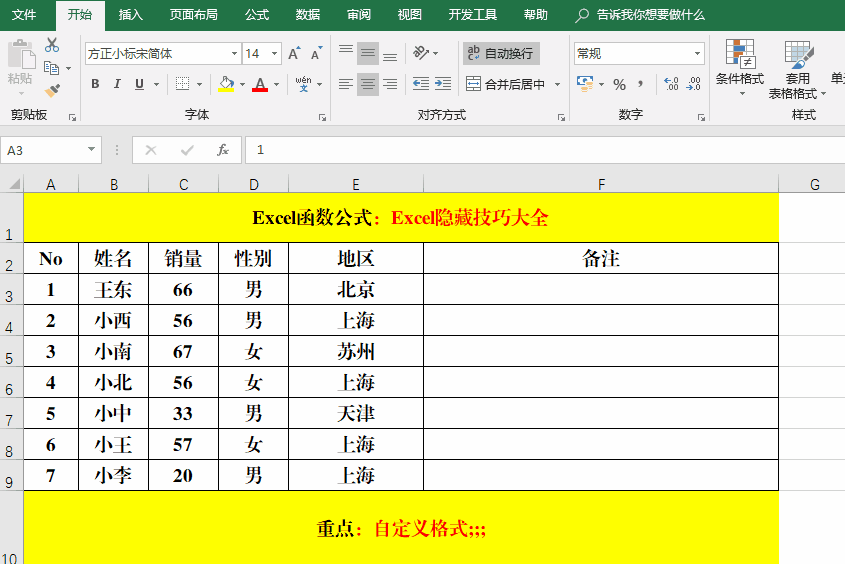Open the font name dropdown 方正小标宋简体
845x564 pixels.
click(x=234, y=53)
